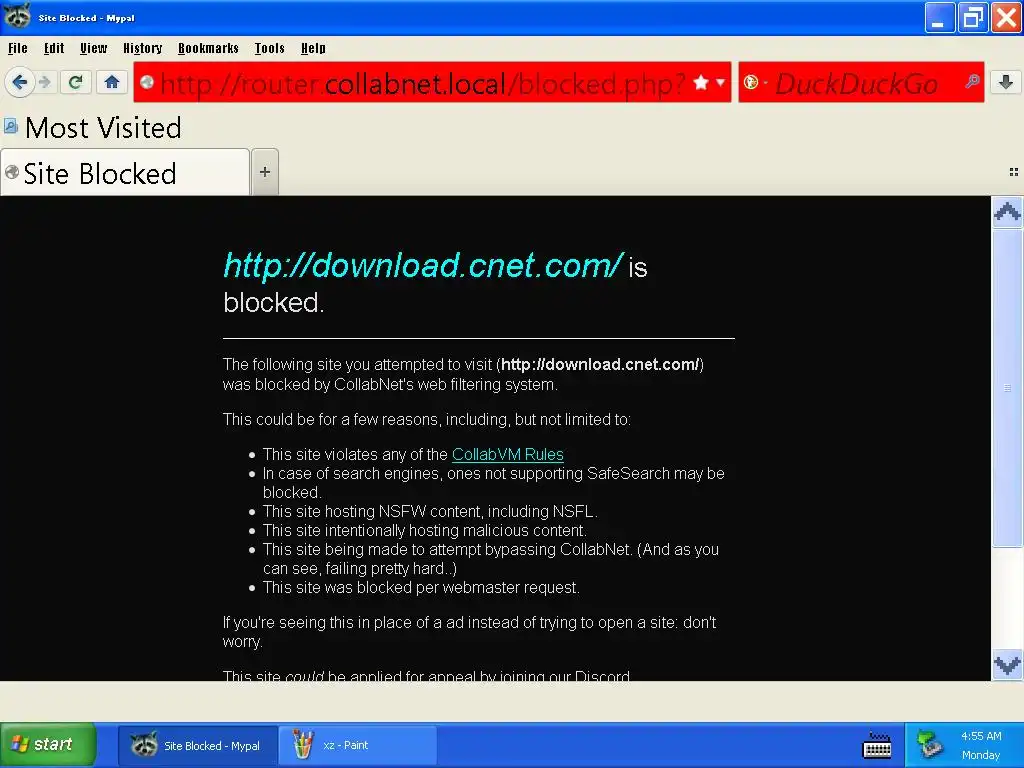
Task: Click the vertical scrollbar thumb
Action: [x=1007, y=387]
